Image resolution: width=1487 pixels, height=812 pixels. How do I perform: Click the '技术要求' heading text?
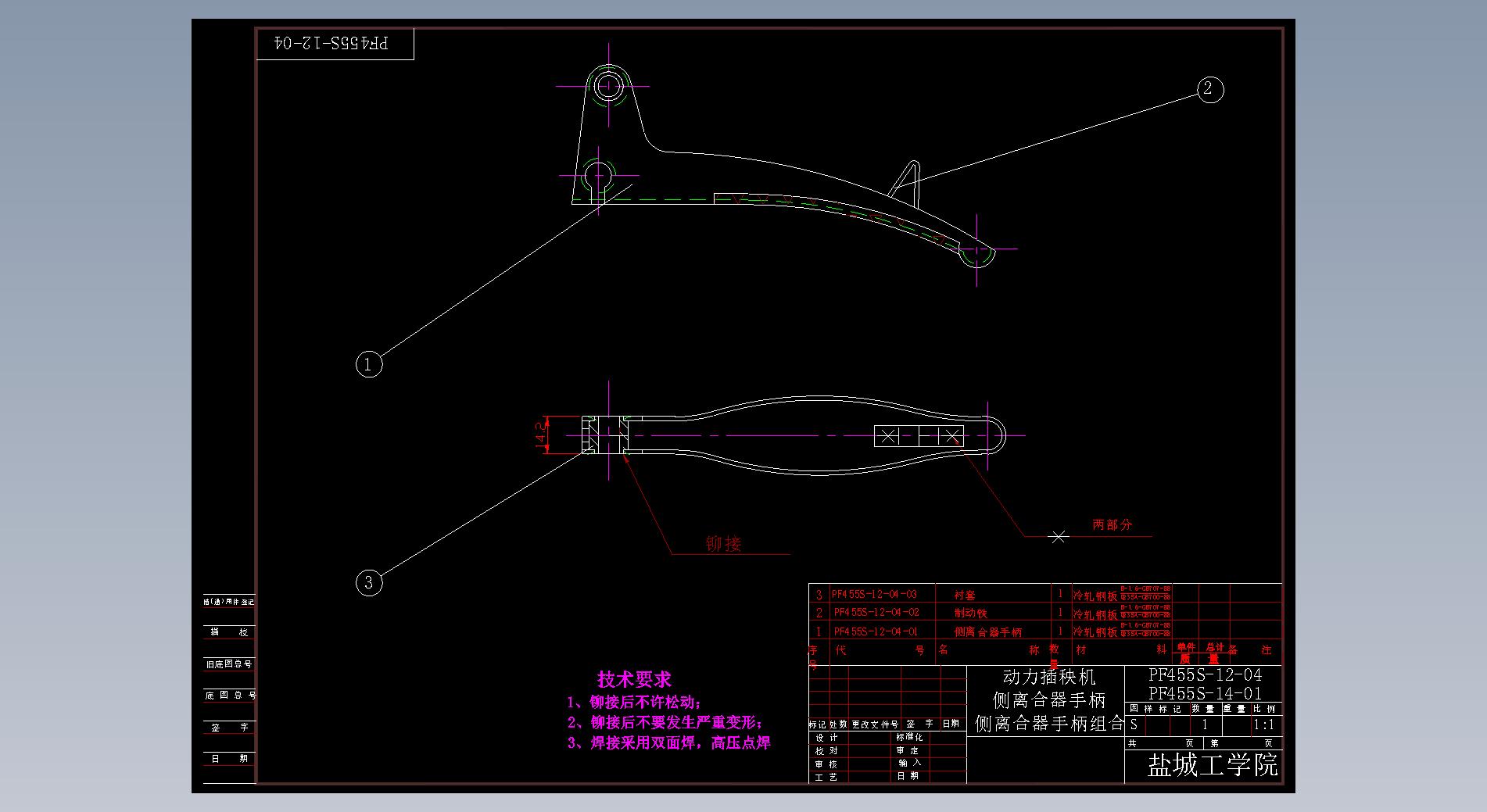[x=634, y=679]
